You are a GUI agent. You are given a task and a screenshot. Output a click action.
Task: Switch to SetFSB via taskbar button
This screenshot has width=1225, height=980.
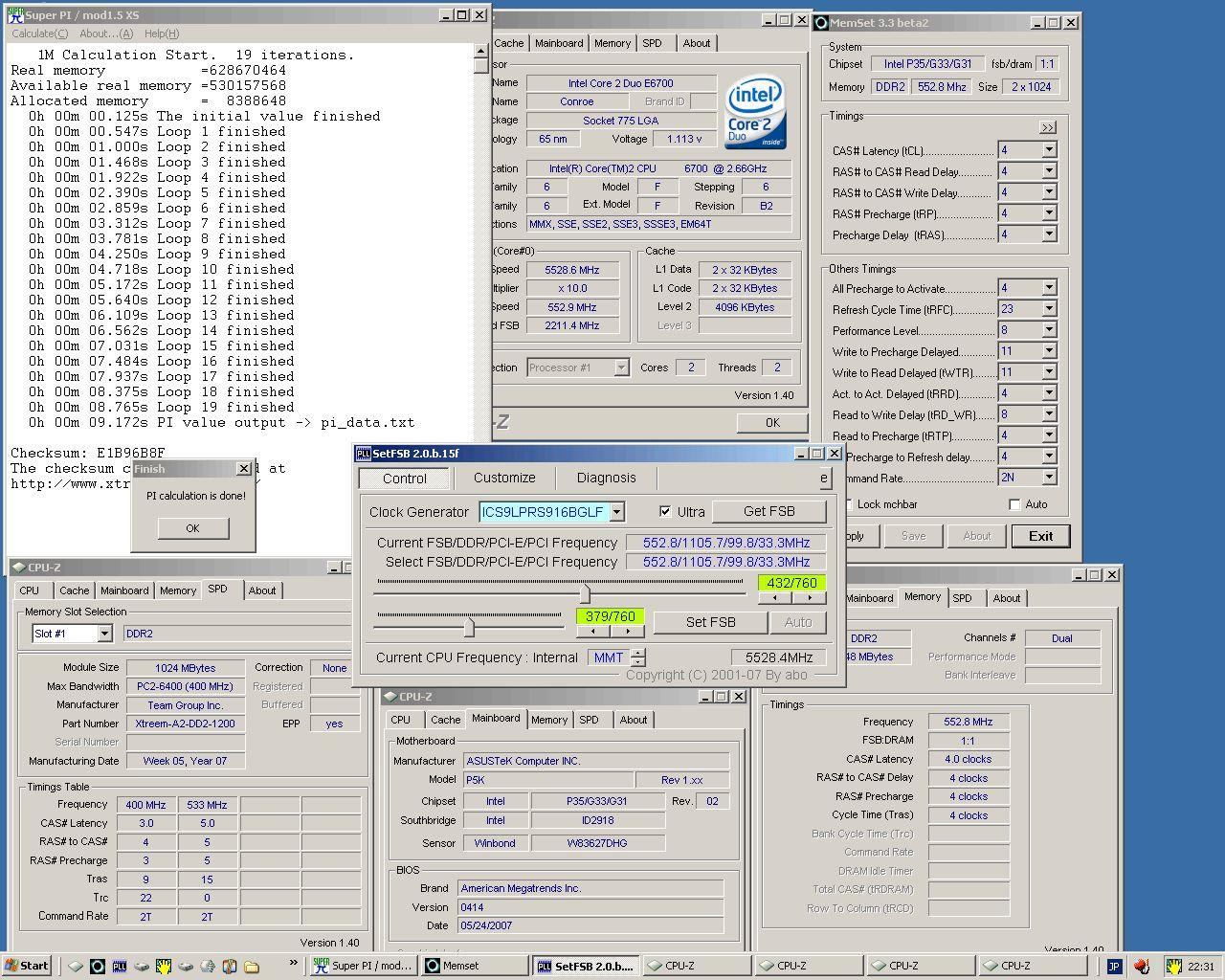(587, 966)
